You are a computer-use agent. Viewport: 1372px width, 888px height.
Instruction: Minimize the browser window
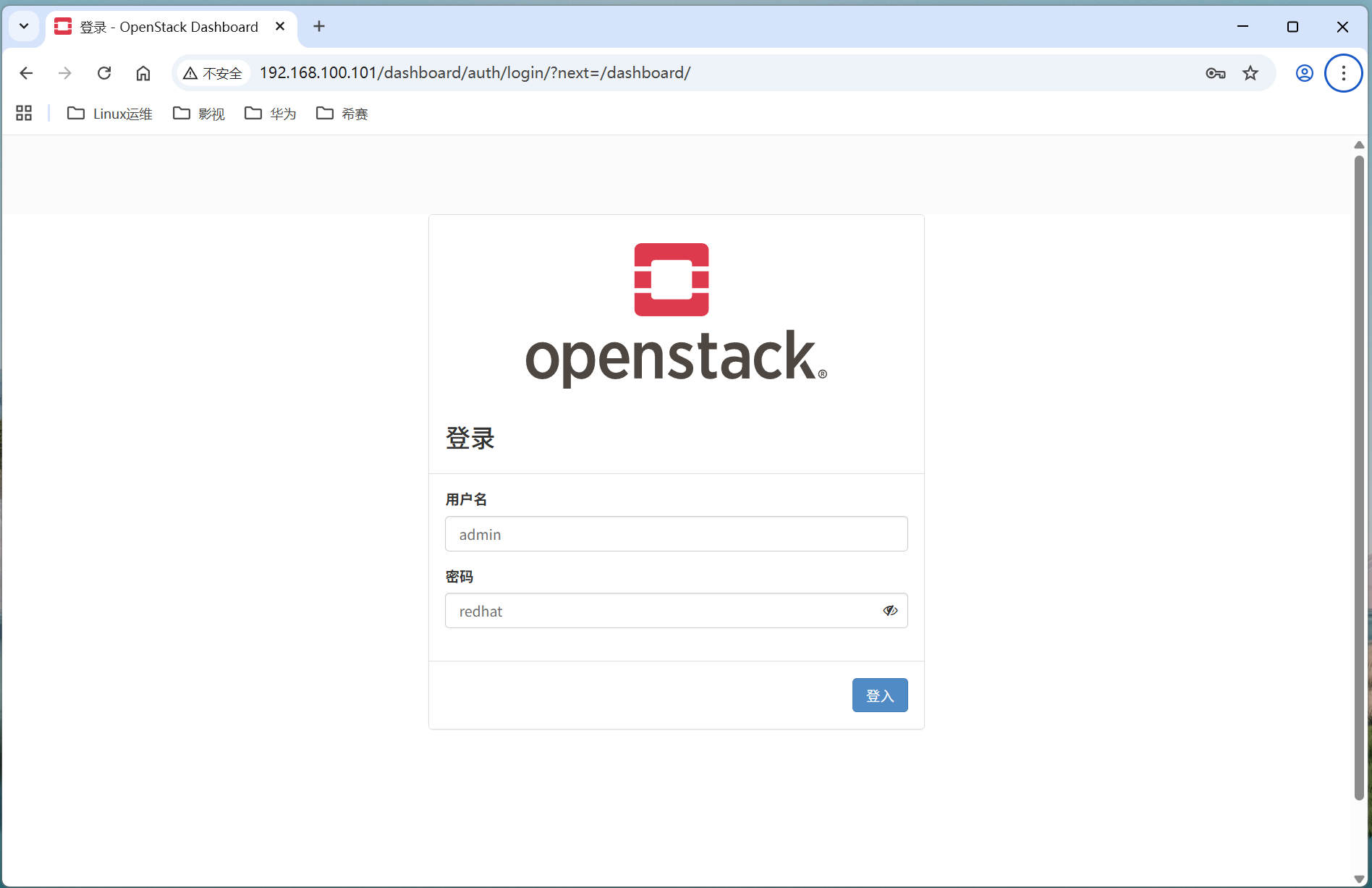[1243, 27]
